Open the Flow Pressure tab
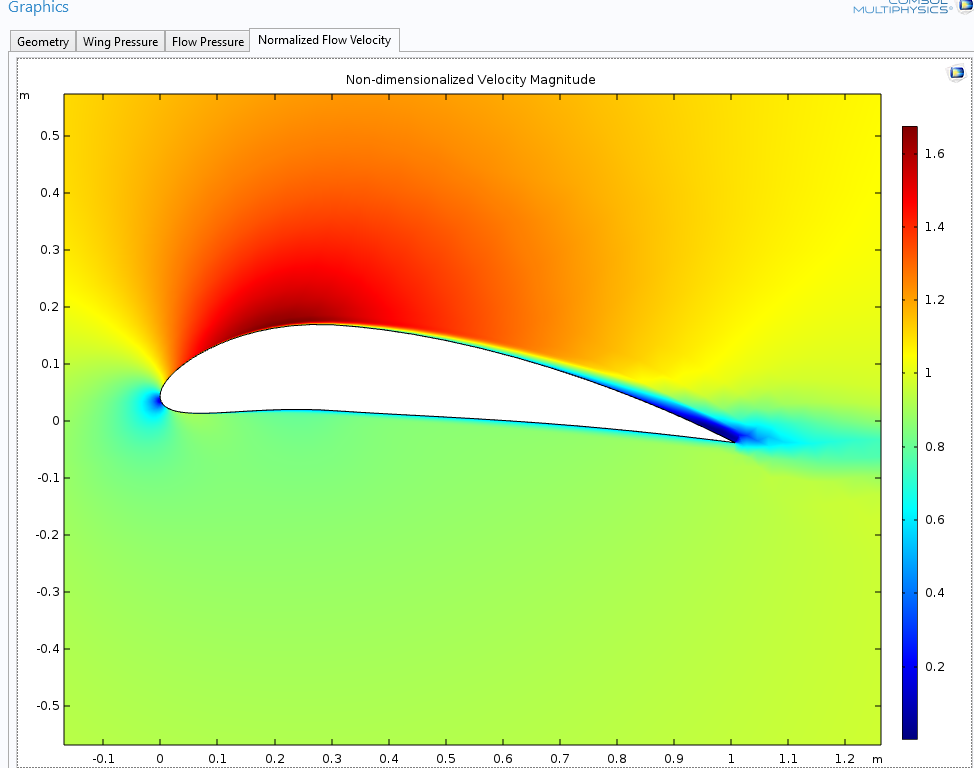Screen dimensions: 974x768 [x=207, y=42]
